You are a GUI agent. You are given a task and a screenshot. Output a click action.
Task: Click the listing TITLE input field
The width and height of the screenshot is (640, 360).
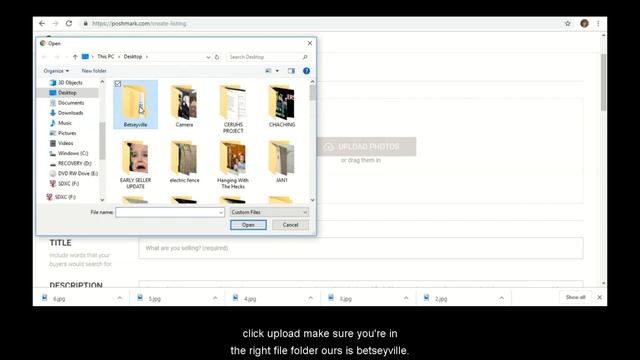pos(361,248)
